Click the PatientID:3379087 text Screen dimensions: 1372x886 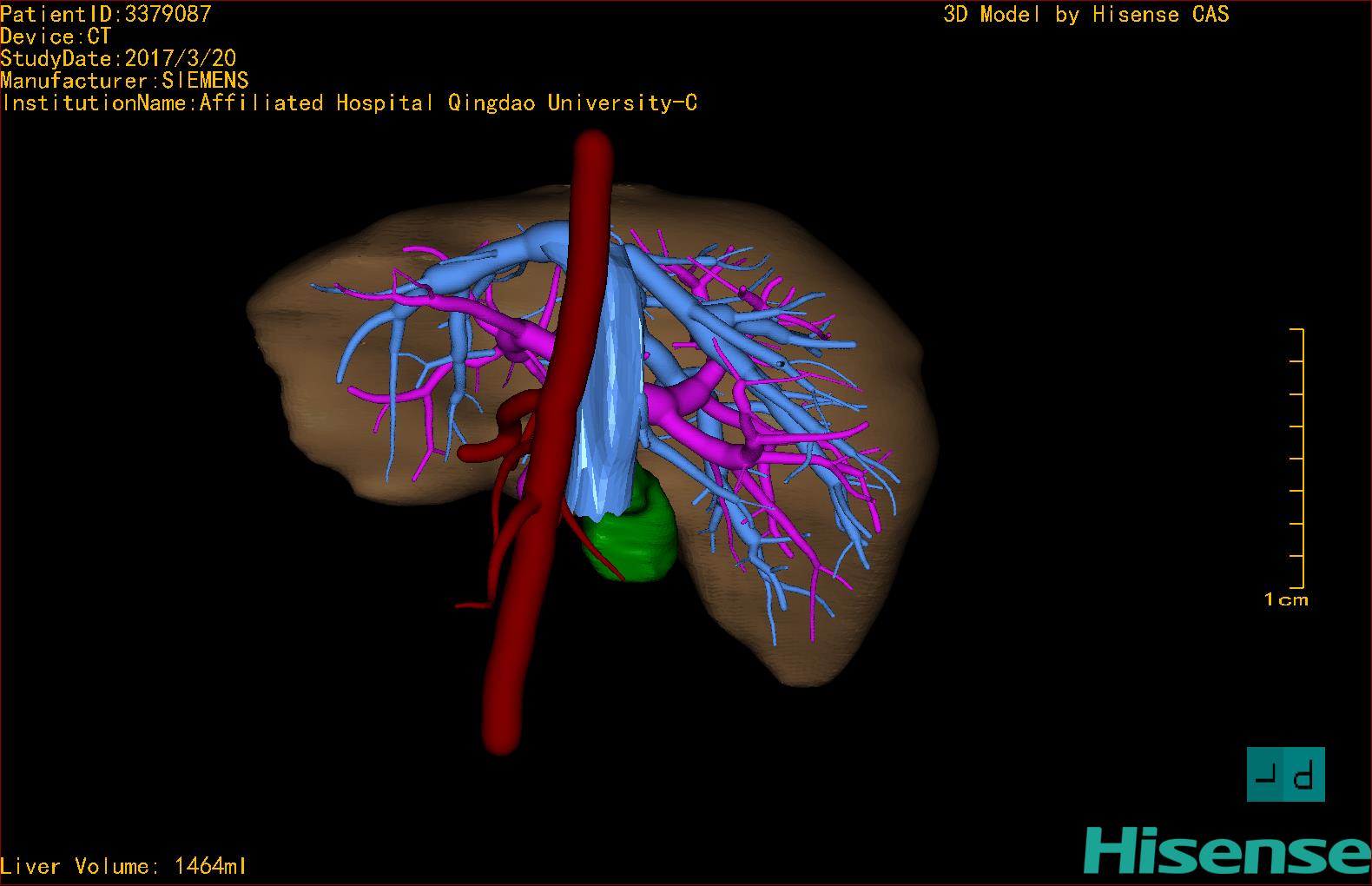coord(106,14)
